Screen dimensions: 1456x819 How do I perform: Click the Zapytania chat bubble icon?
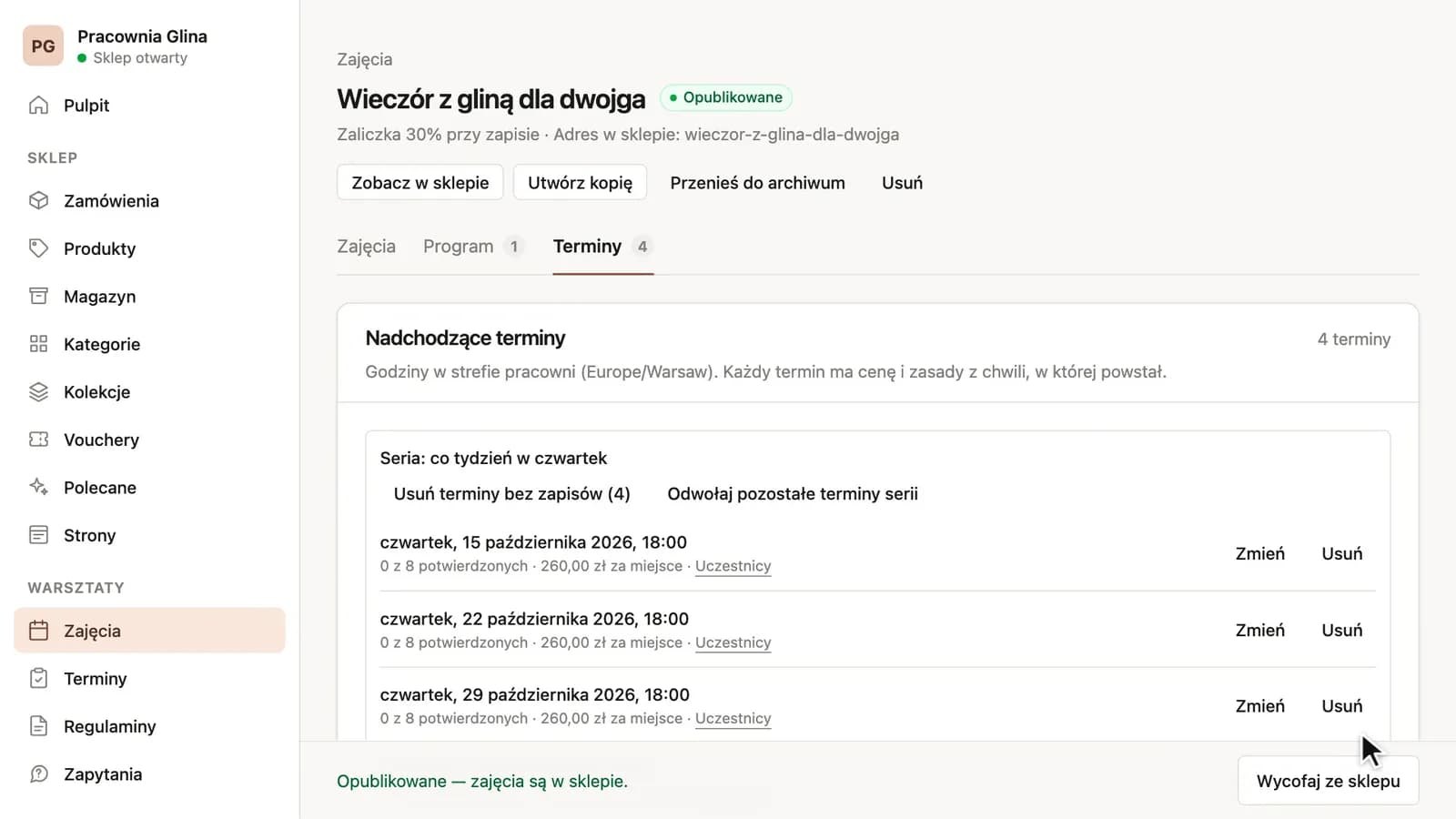[38, 774]
